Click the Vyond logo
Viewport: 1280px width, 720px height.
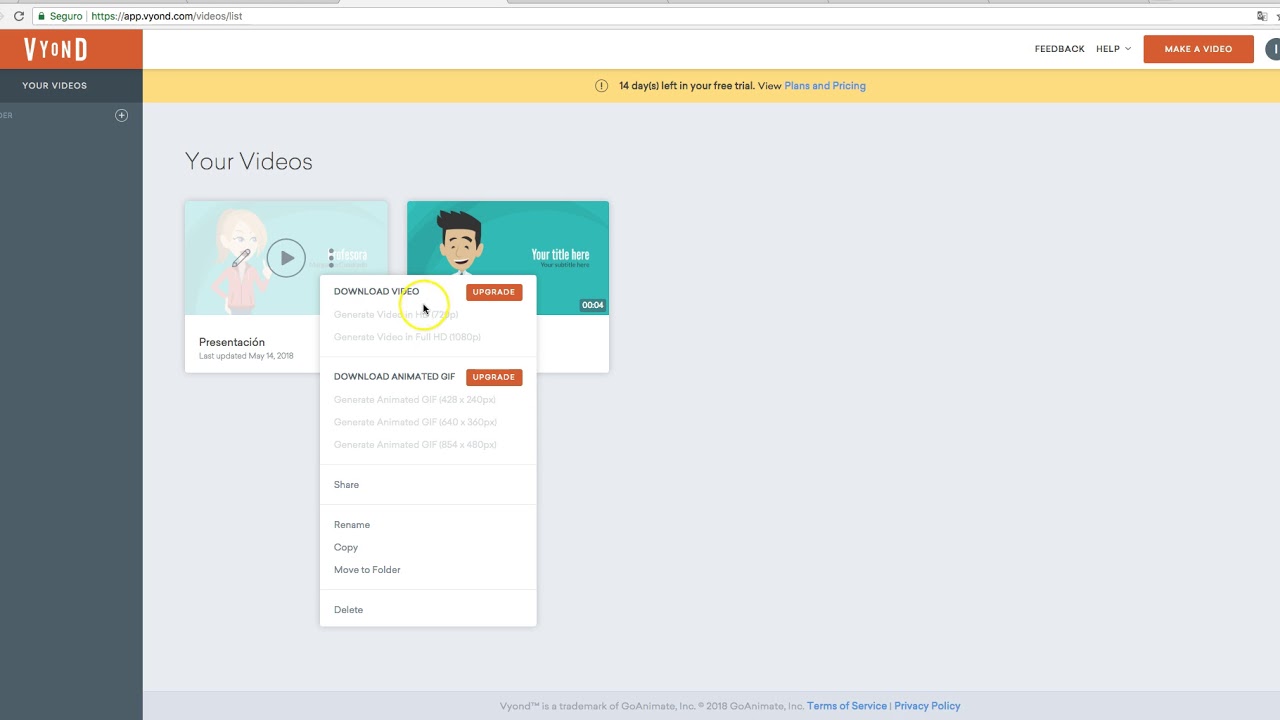click(x=55, y=49)
